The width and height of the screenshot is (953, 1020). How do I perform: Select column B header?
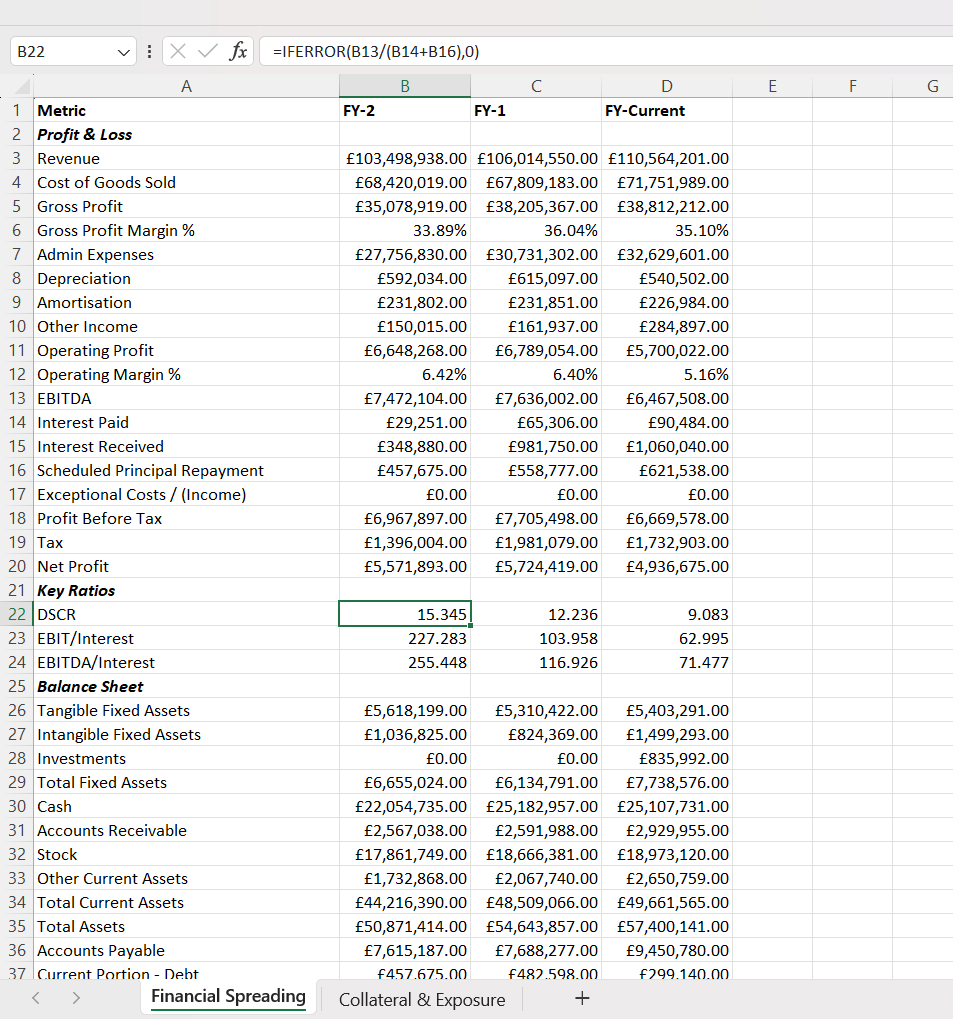(x=405, y=87)
